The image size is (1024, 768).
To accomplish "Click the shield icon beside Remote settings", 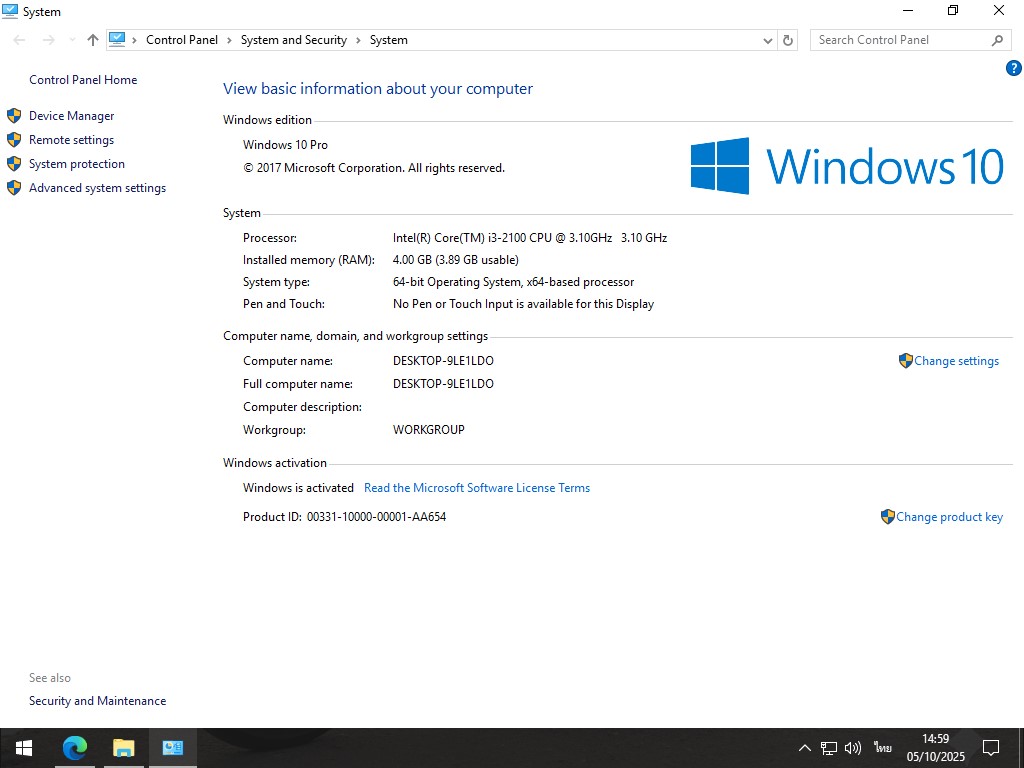I will pos(14,140).
